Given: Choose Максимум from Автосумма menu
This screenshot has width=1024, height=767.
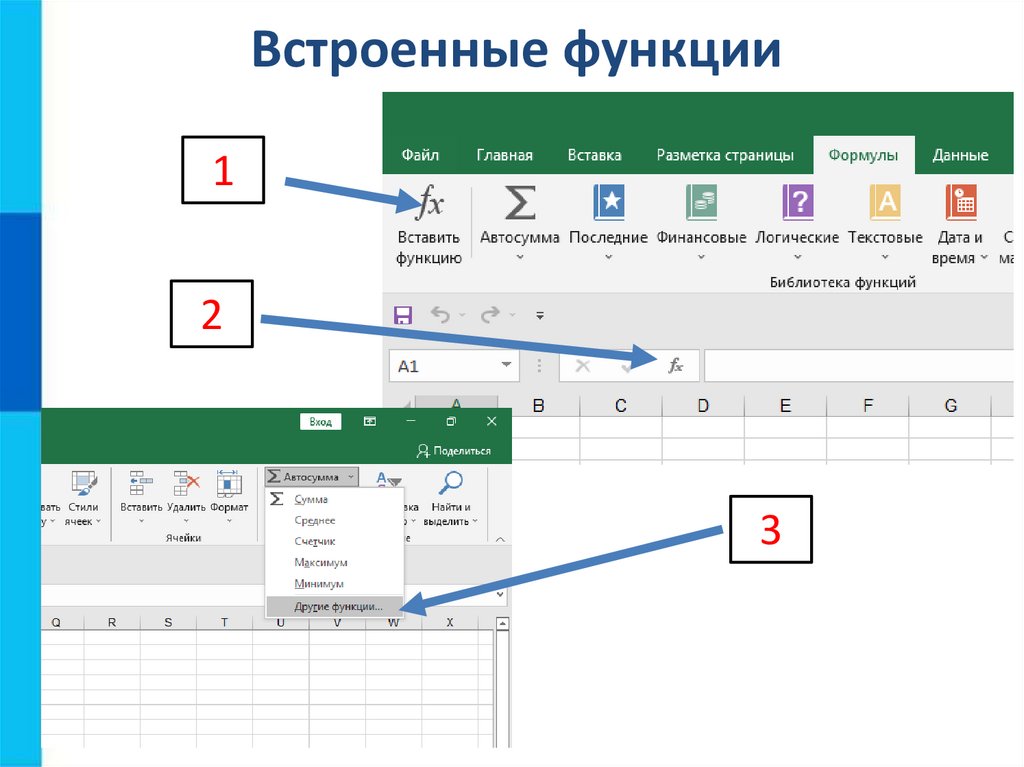Looking at the screenshot, I should 334,562.
